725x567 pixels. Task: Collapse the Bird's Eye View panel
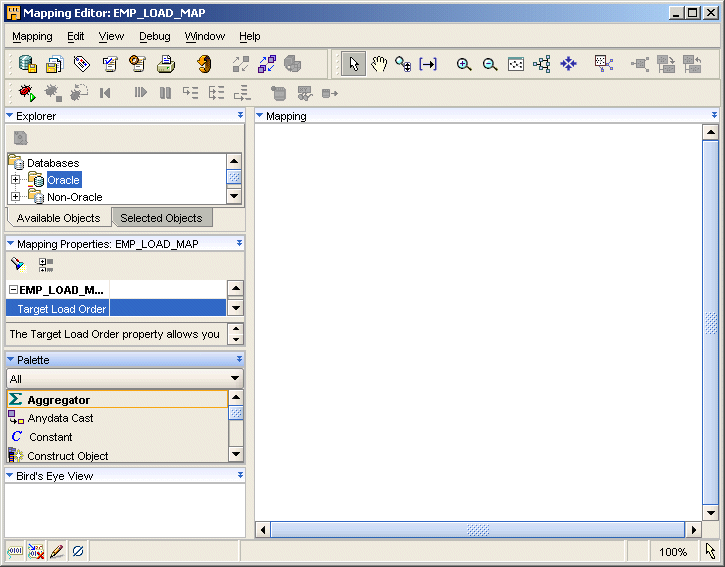(x=10, y=476)
